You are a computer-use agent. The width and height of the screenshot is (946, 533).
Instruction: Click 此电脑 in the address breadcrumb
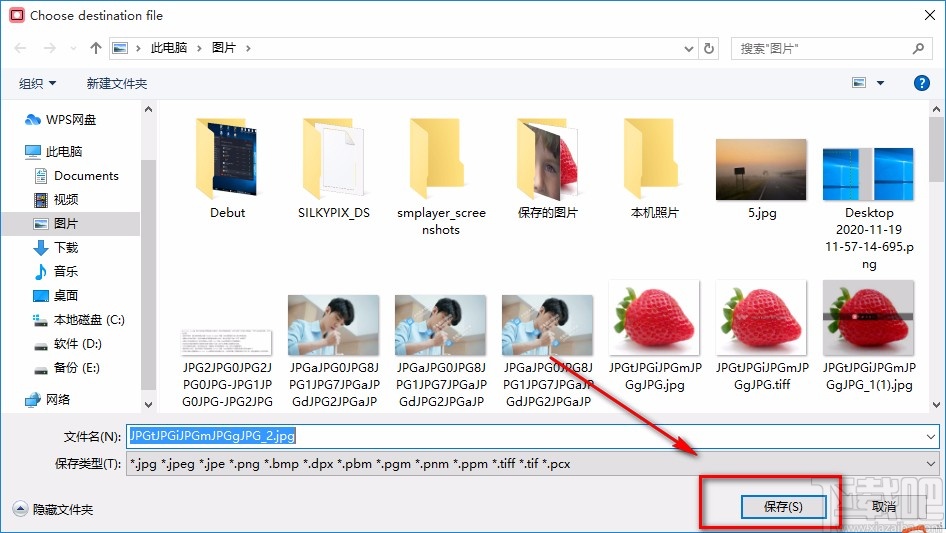click(x=168, y=48)
